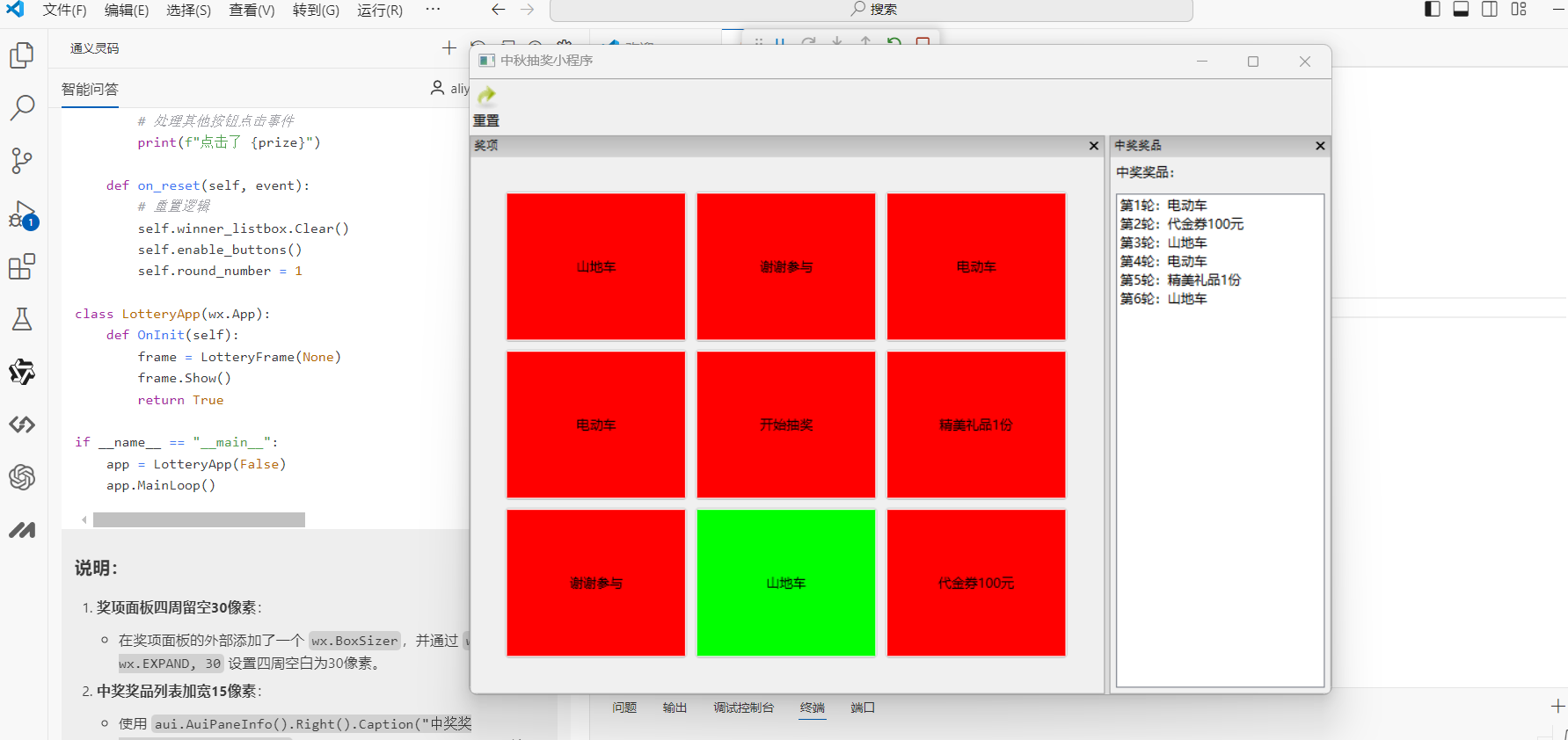The height and width of the screenshot is (740, 1568).
Task: Restart debugging with the green arrow
Action: coord(894,41)
